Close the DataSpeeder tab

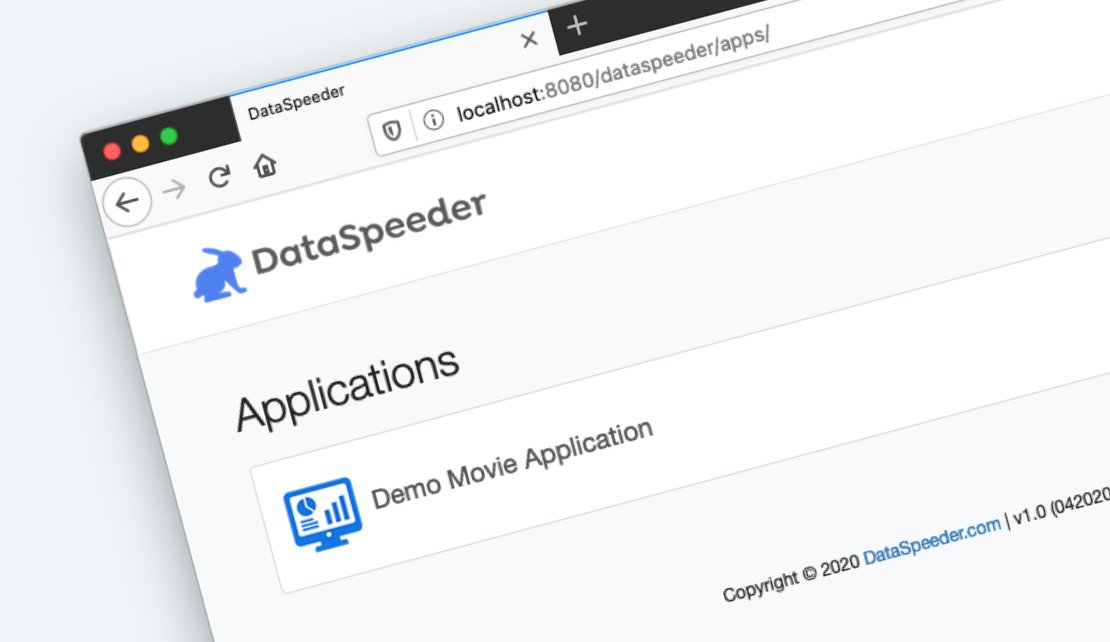click(529, 40)
